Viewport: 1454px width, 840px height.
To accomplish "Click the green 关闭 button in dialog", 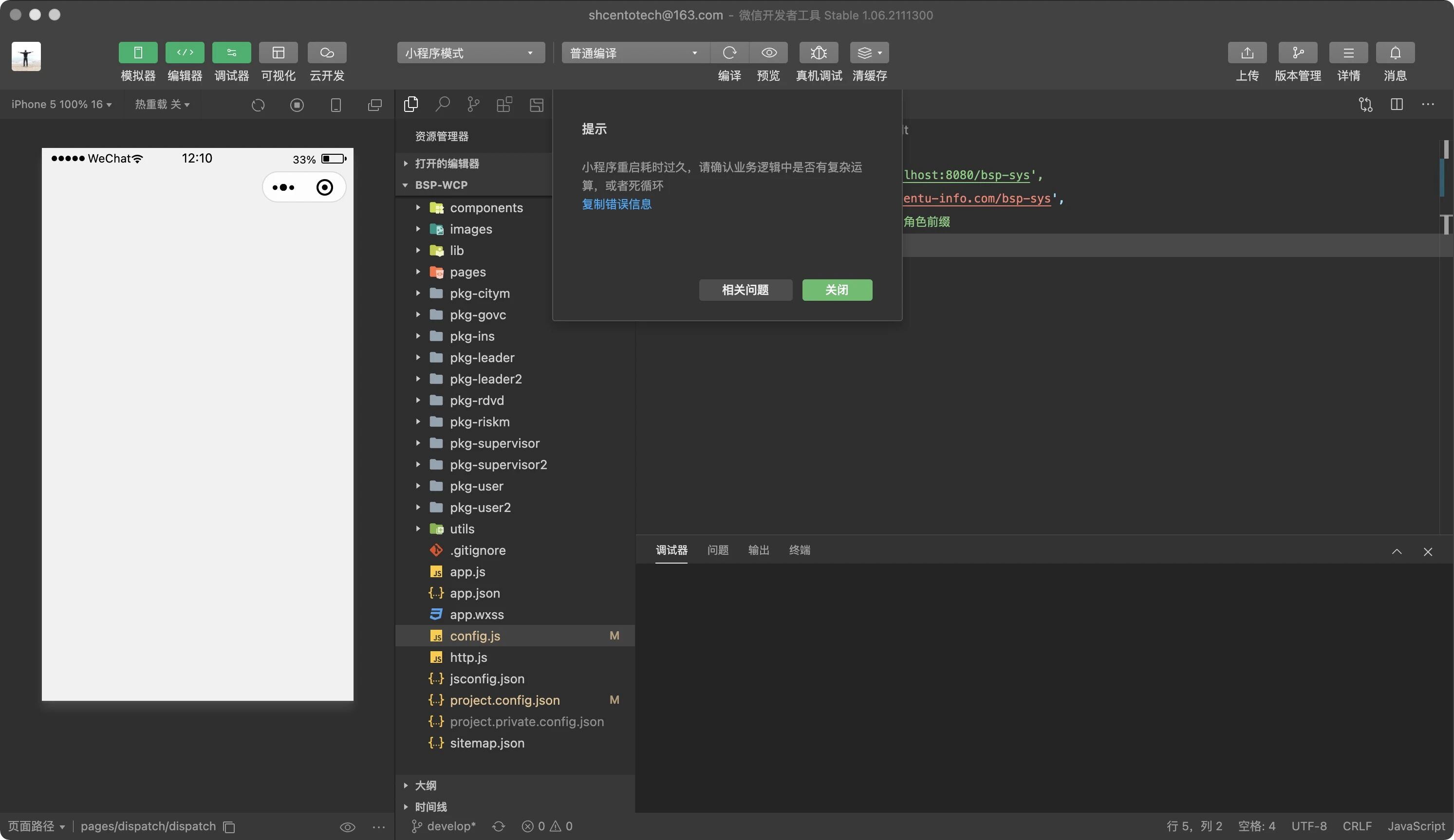I will [837, 290].
